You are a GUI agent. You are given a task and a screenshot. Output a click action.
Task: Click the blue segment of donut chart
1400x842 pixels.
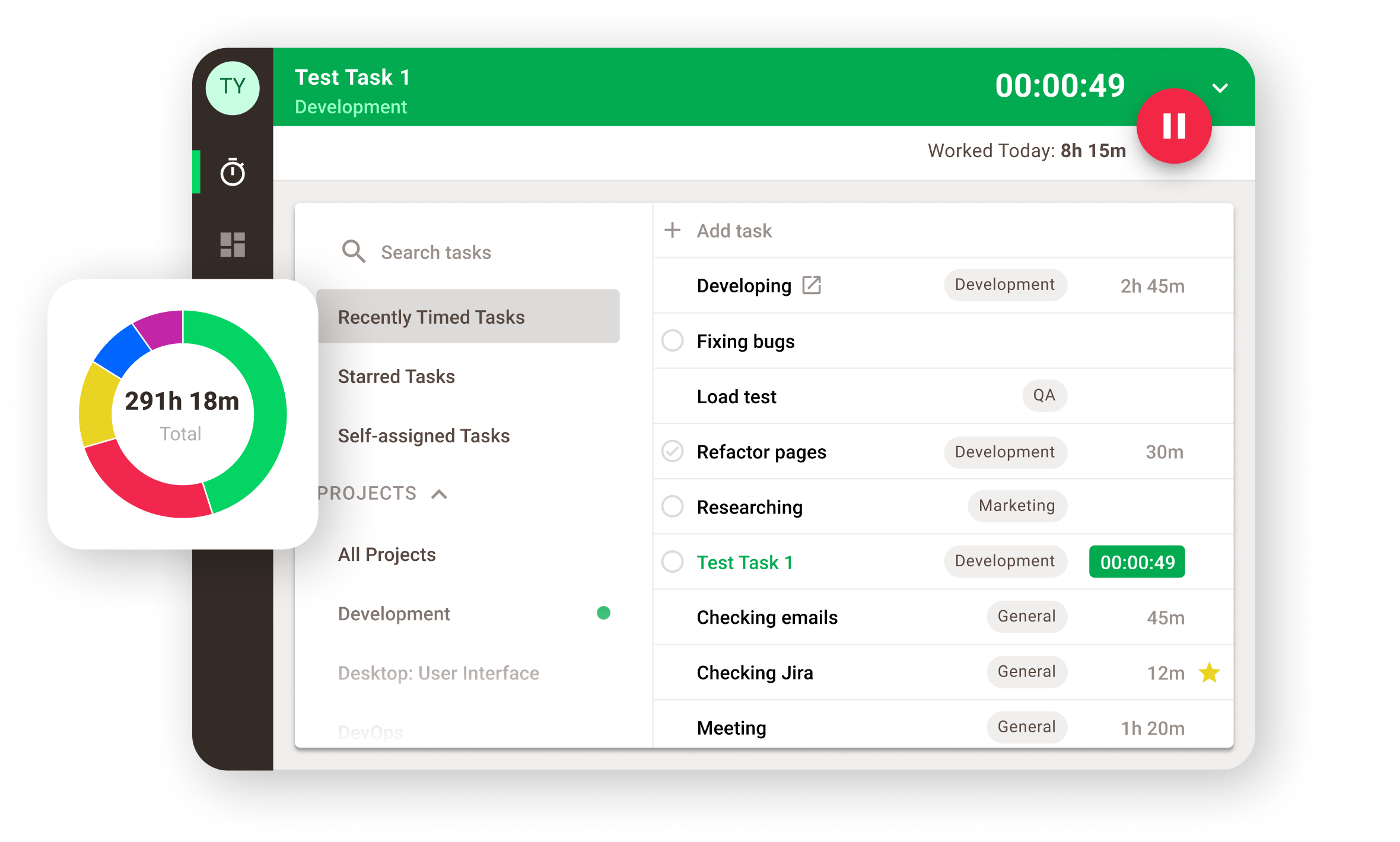[x=122, y=350]
